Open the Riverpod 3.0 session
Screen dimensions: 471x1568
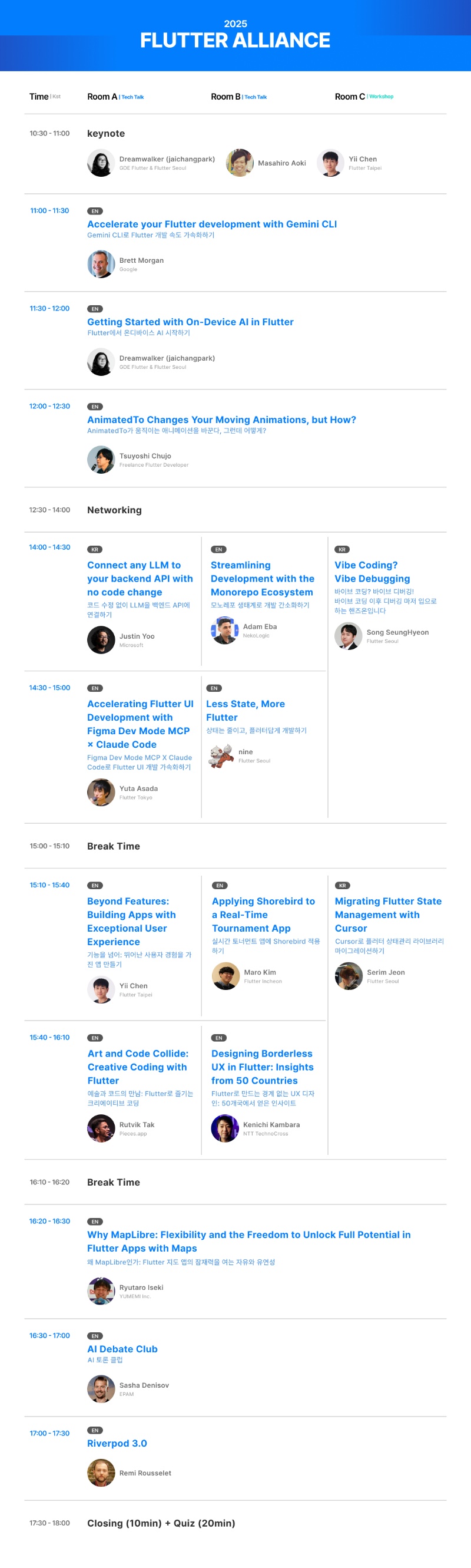[x=117, y=1443]
